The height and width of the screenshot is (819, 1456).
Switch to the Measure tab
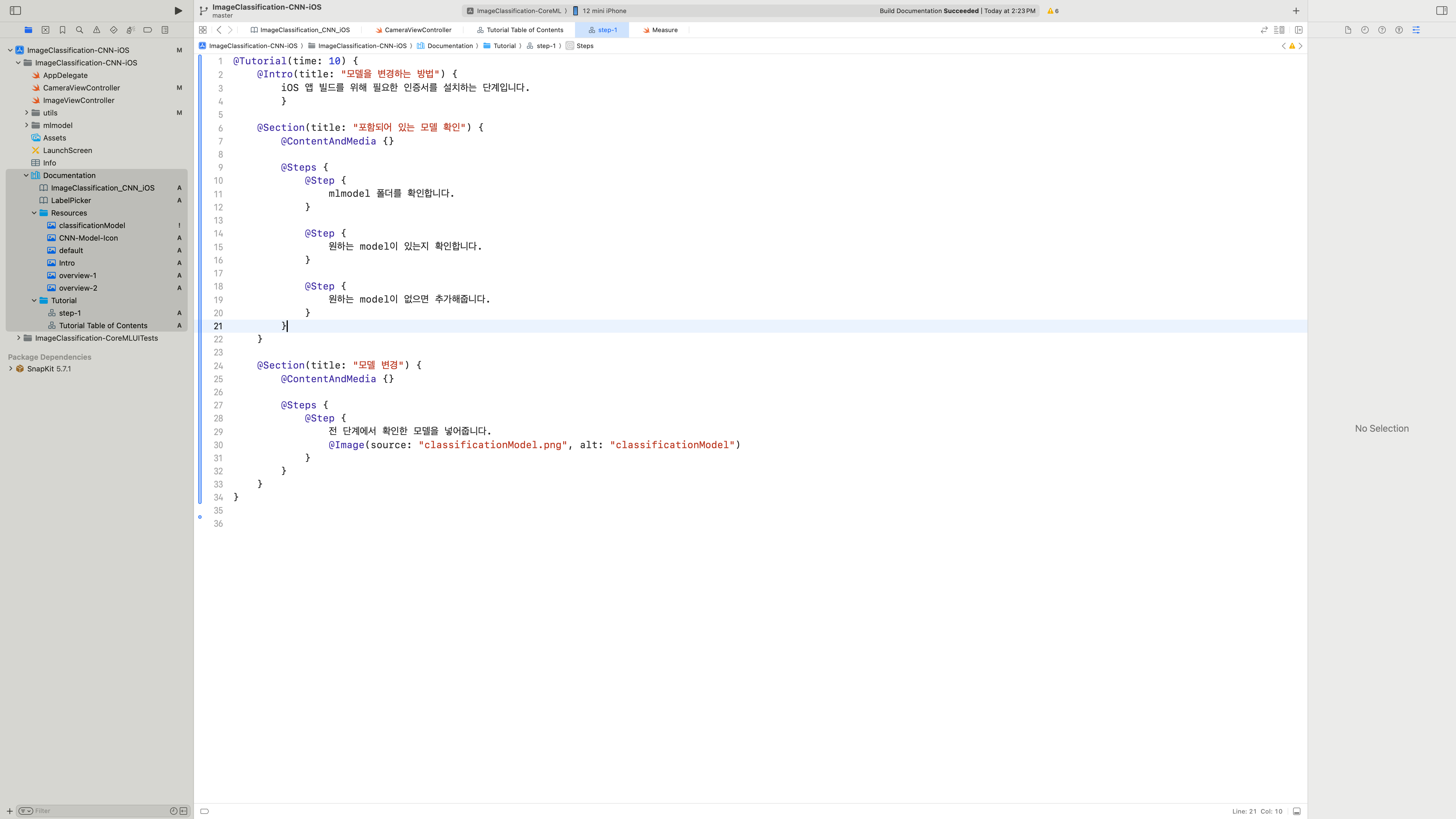(660, 30)
